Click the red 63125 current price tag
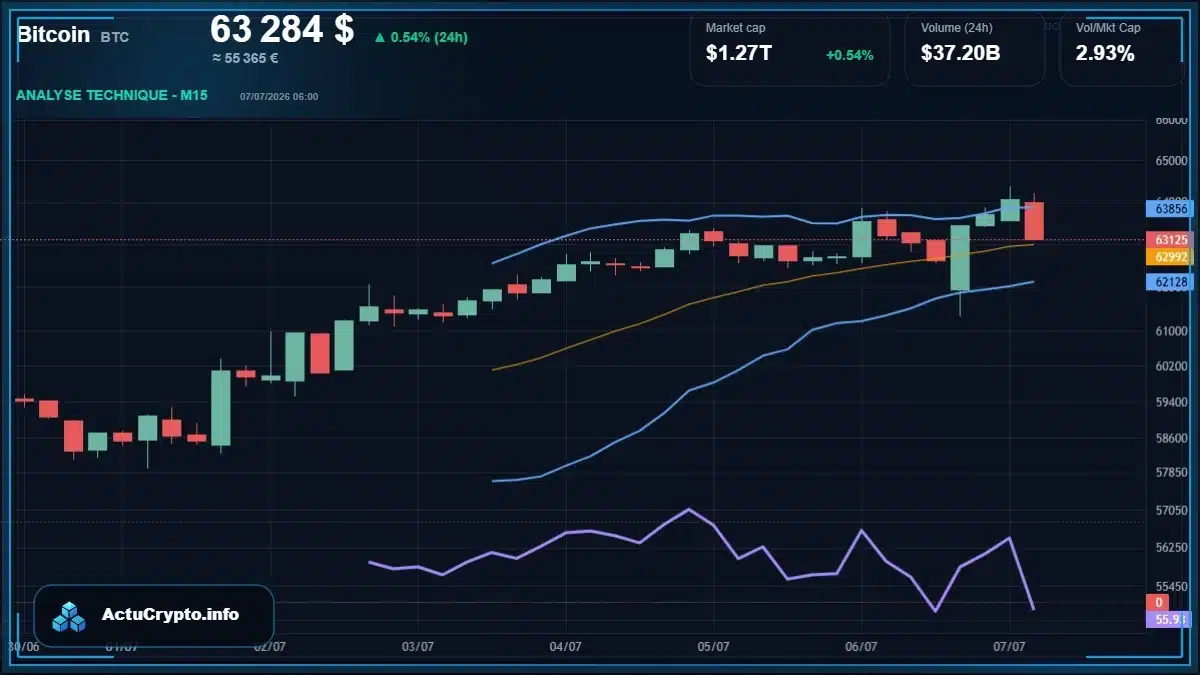Screen dimensions: 1200x675 (1171, 240)
